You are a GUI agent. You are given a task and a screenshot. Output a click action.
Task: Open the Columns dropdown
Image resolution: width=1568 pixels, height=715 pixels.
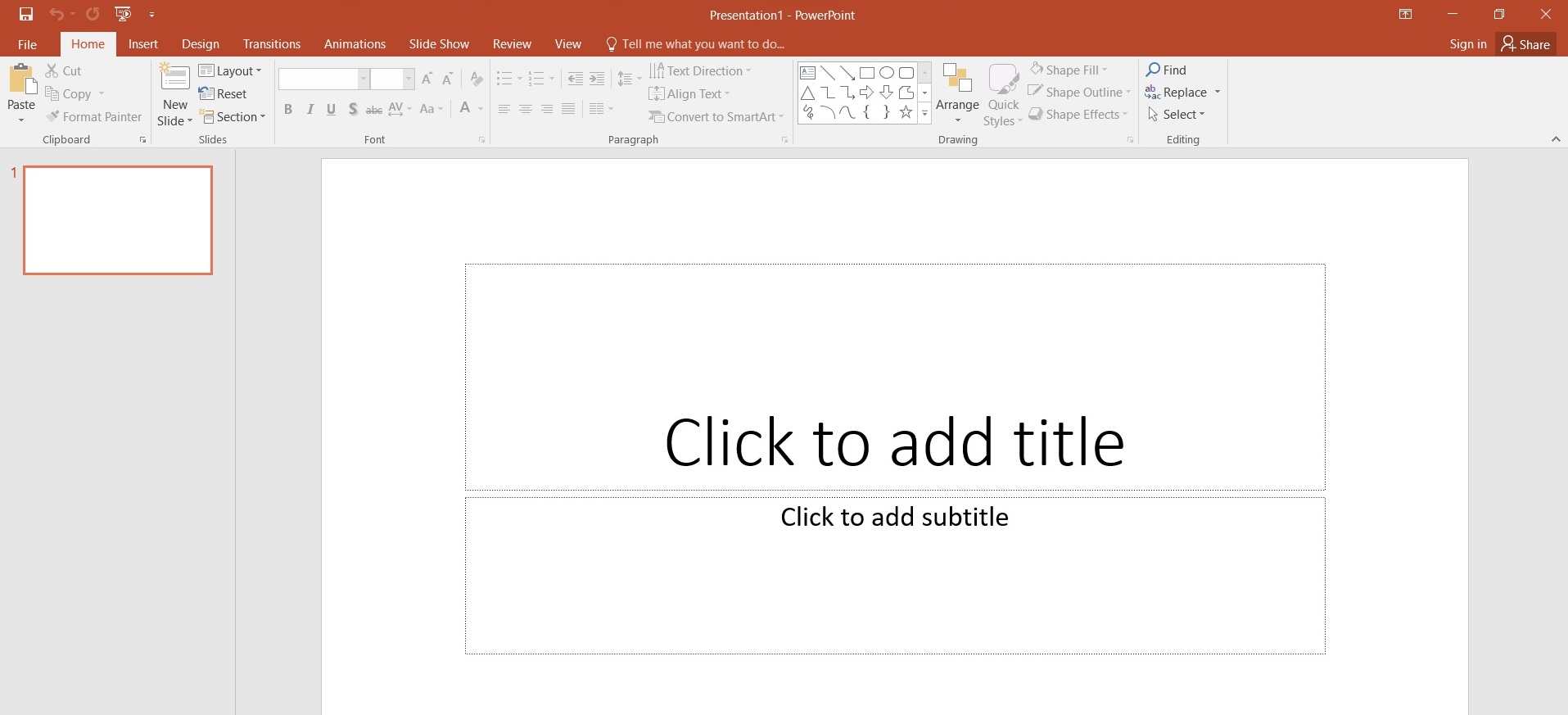(601, 108)
